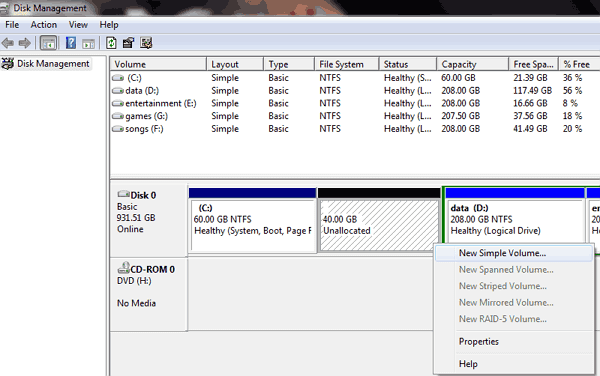
Task: Click the Refresh toolbar icon
Action: (x=111, y=43)
